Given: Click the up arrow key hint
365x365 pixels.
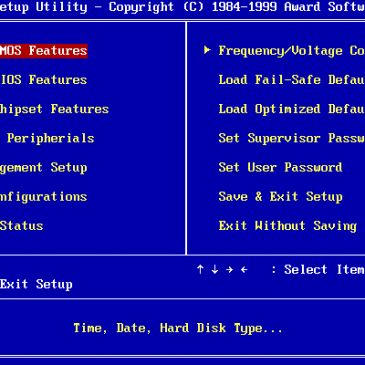Looking at the screenshot, I should coord(200,269).
